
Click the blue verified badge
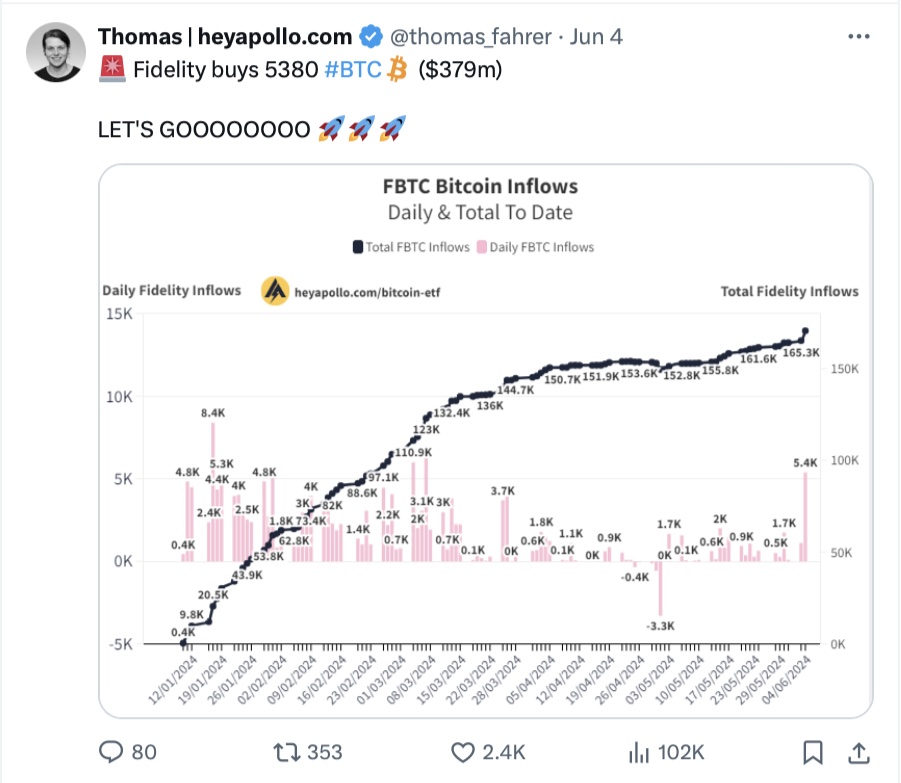371,37
